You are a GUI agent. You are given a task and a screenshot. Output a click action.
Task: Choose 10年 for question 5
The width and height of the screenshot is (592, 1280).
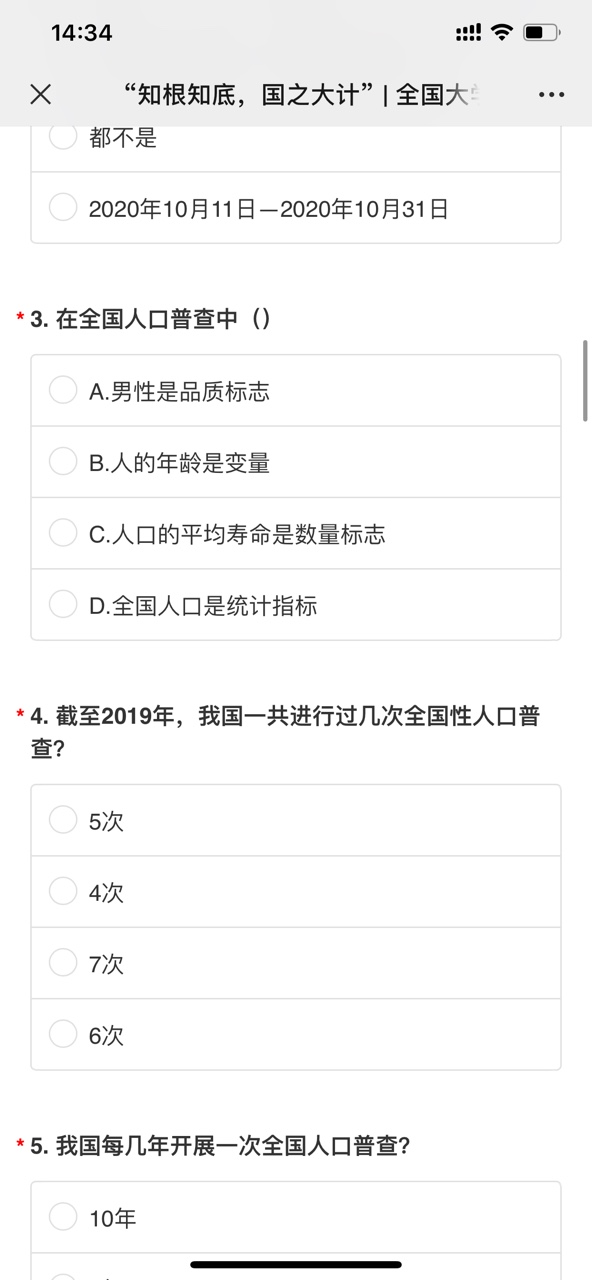pyautogui.click(x=296, y=1217)
